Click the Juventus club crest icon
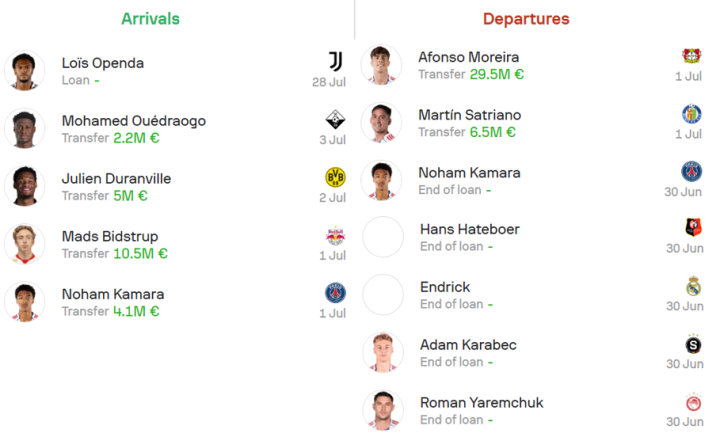The image size is (720, 437). (336, 62)
